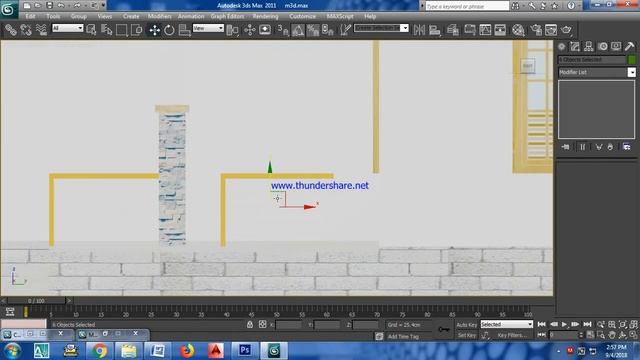Screen dimensions: 640x360
Task: Open the Edit menu
Action: [x=30, y=16]
